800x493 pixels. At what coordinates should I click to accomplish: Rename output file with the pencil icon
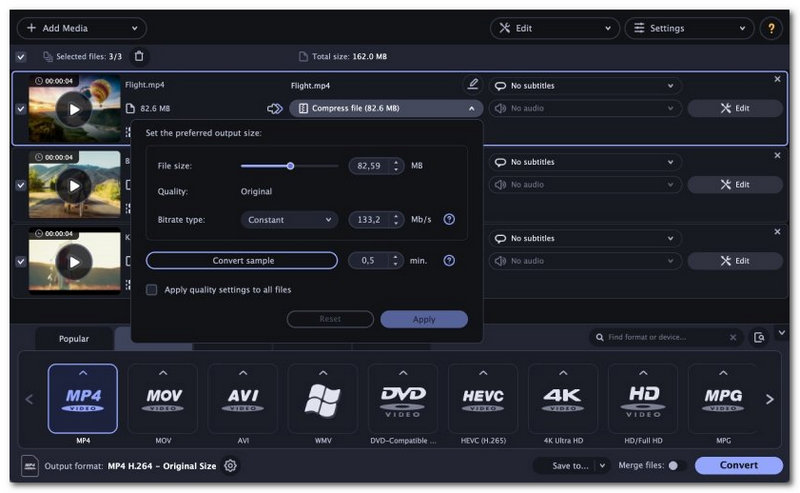[473, 84]
